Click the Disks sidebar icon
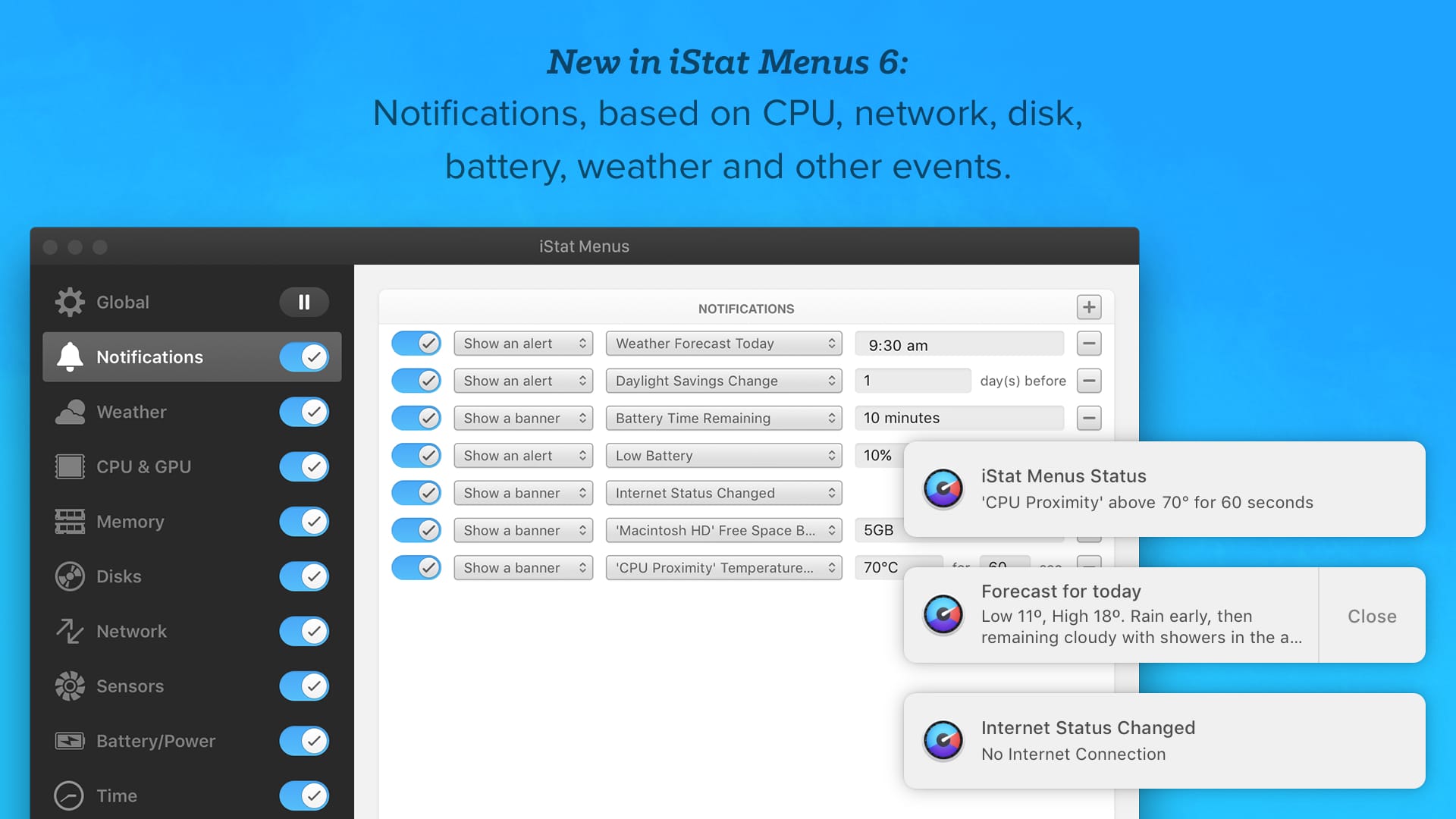 click(69, 575)
